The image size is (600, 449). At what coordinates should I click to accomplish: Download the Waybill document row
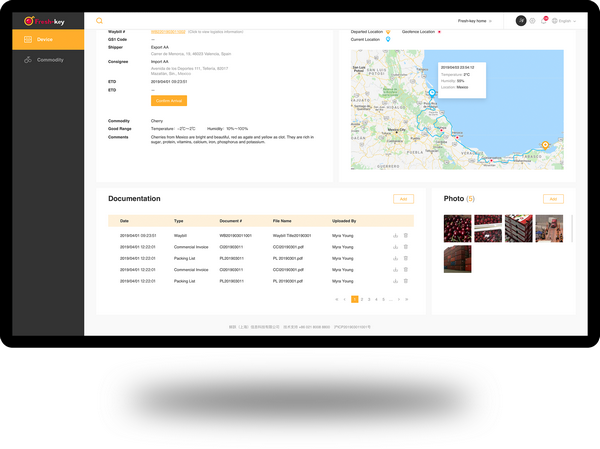pyautogui.click(x=396, y=235)
